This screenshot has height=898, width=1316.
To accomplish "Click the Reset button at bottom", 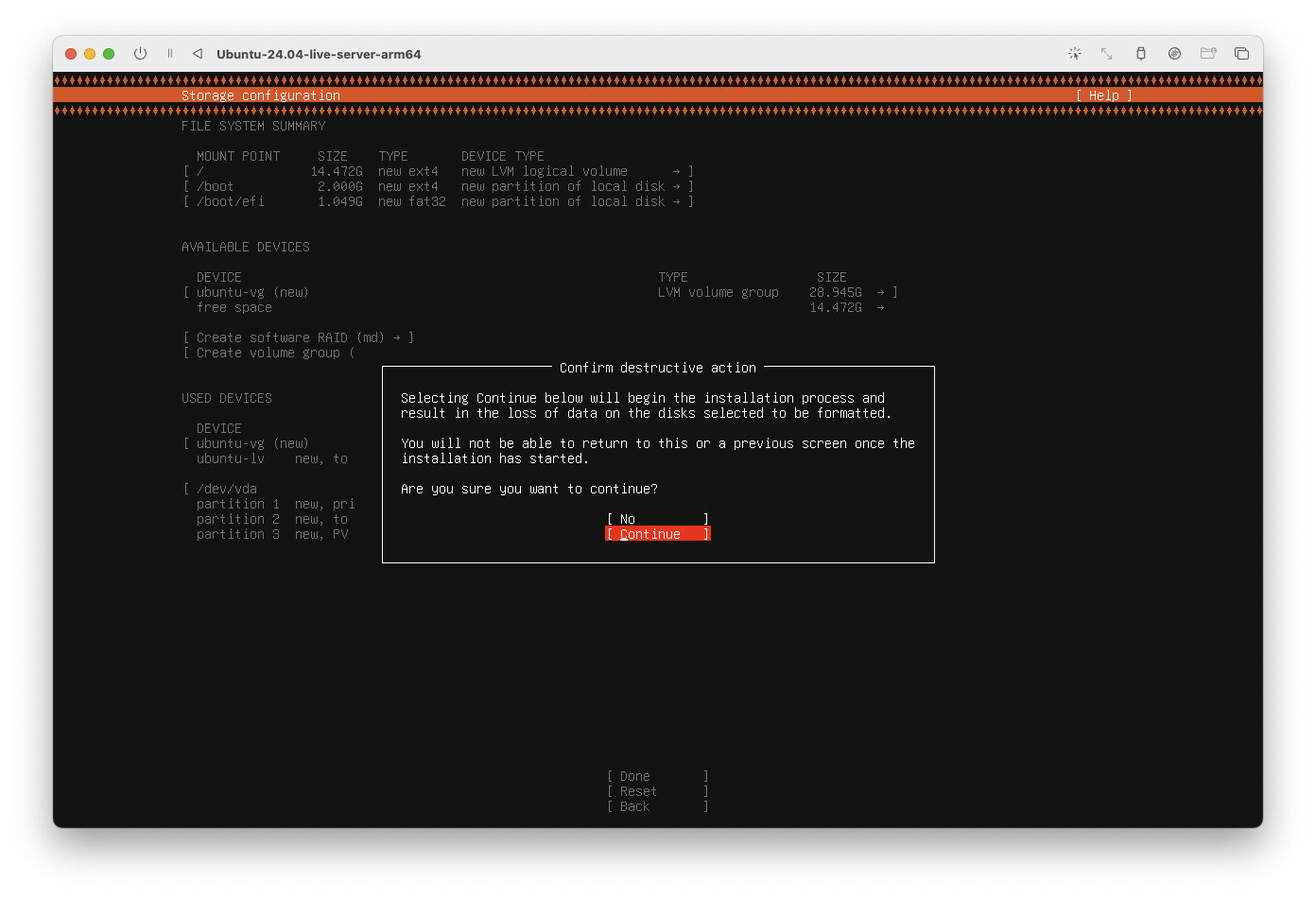I will pyautogui.click(x=658, y=791).
